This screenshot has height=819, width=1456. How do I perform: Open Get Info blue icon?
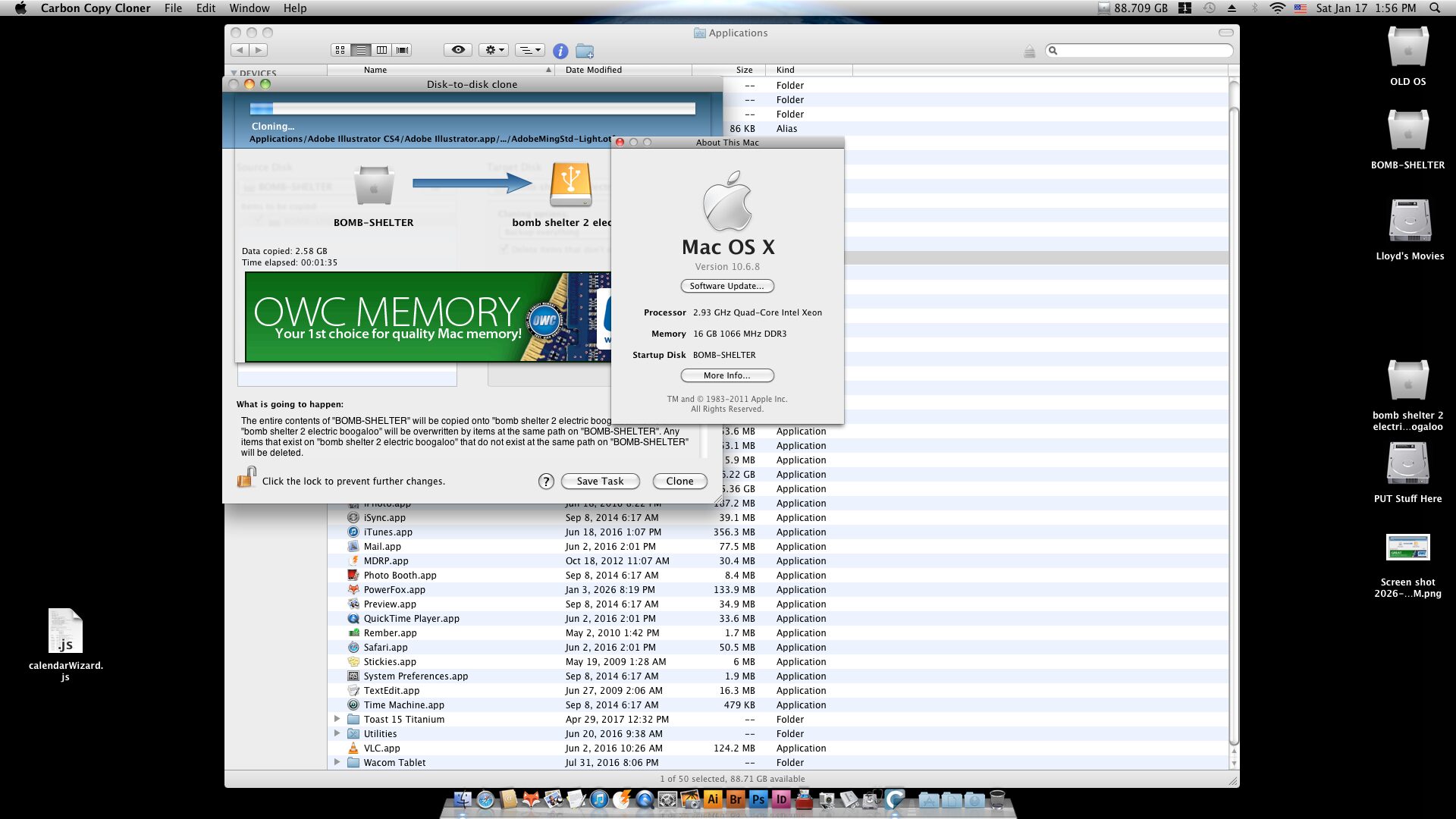point(560,51)
